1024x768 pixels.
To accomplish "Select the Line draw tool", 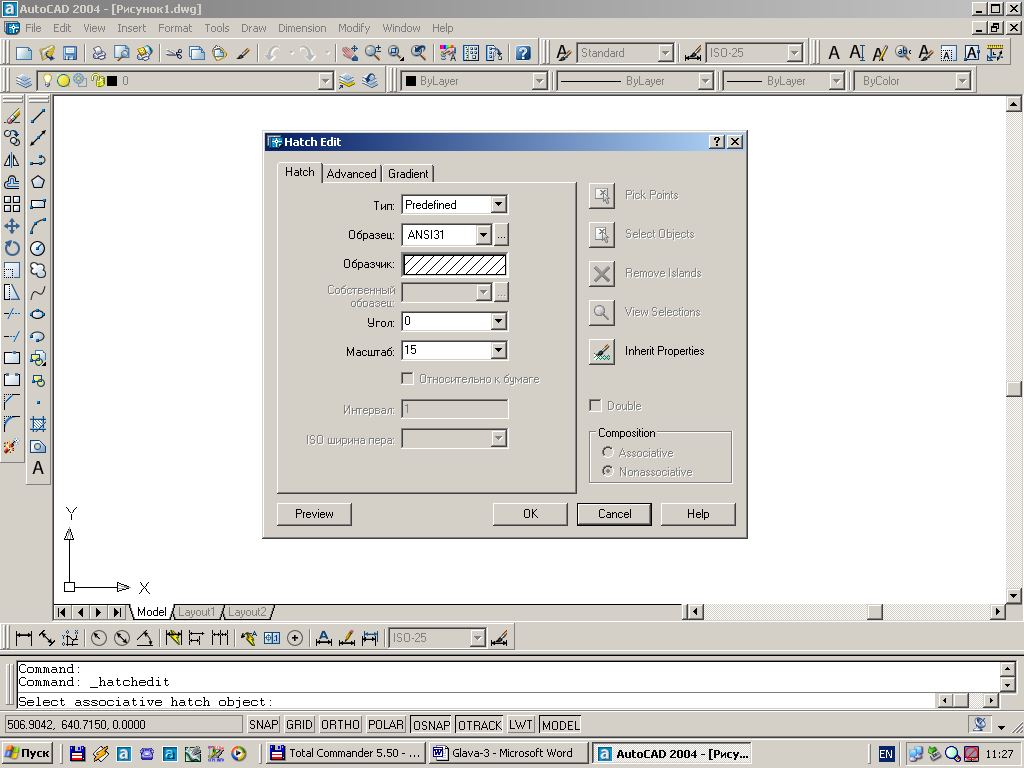I will (x=38, y=116).
